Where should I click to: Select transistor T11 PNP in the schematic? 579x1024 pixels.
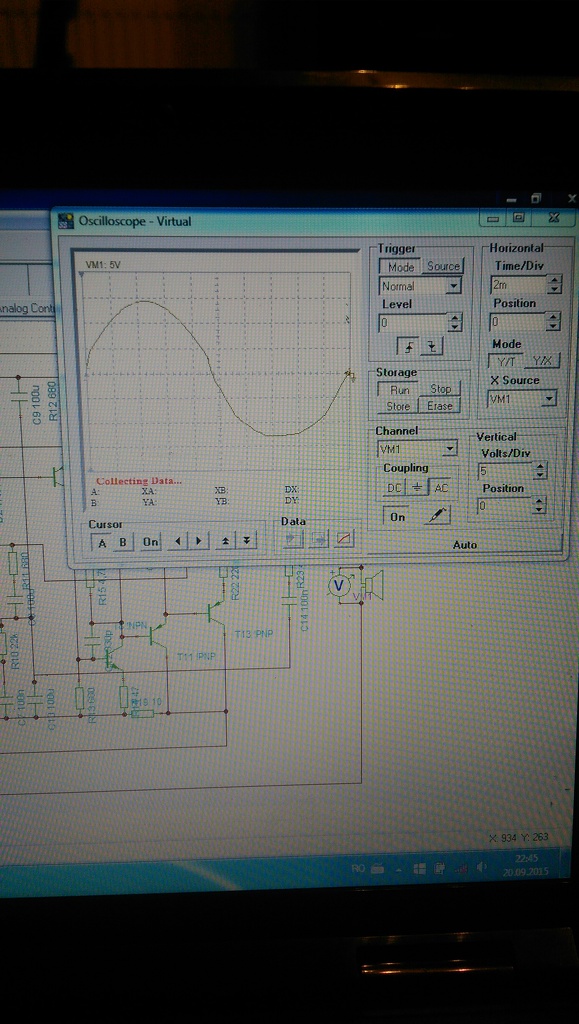click(x=157, y=635)
